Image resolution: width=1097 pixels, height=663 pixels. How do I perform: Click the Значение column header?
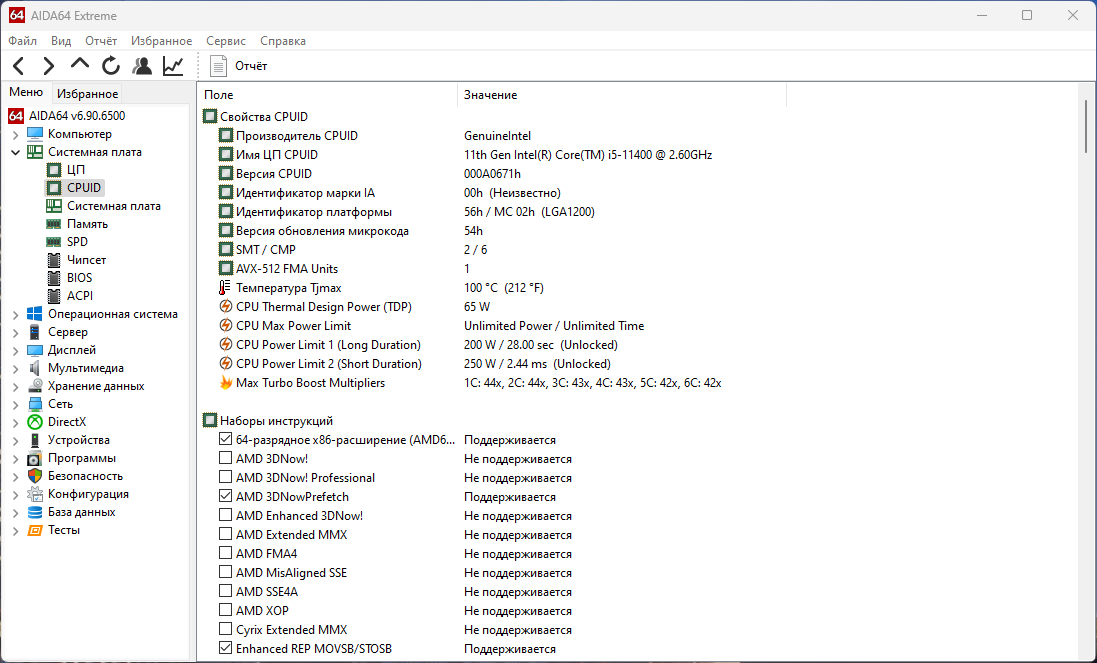click(622, 94)
